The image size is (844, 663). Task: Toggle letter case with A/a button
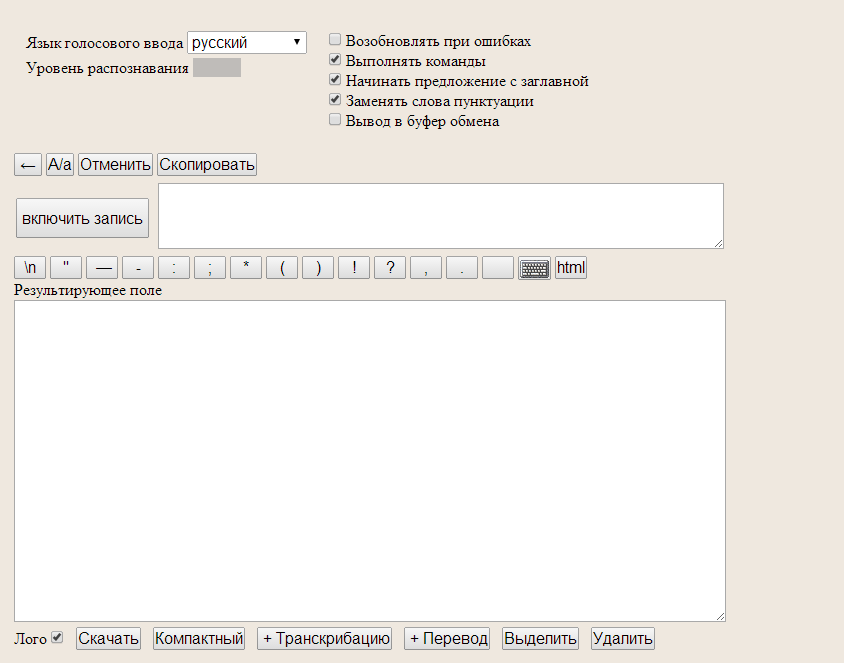click(60, 165)
